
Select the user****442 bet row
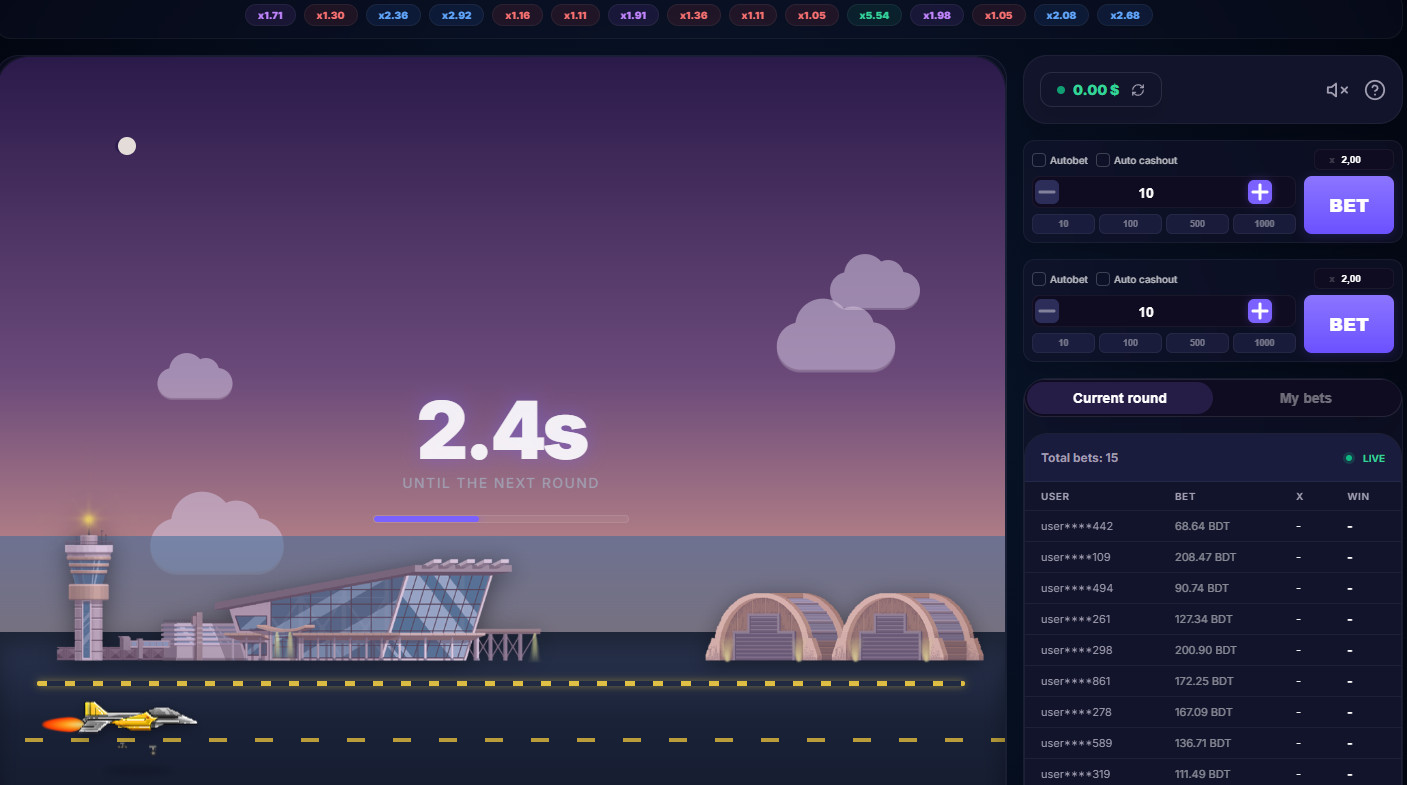point(1213,526)
